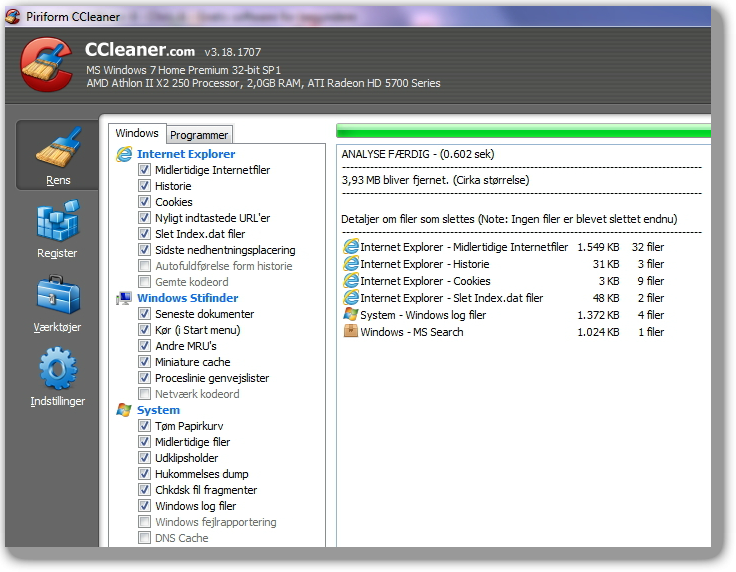Click the green analysis progress bar
The image size is (736, 572).
pyautogui.click(x=523, y=131)
